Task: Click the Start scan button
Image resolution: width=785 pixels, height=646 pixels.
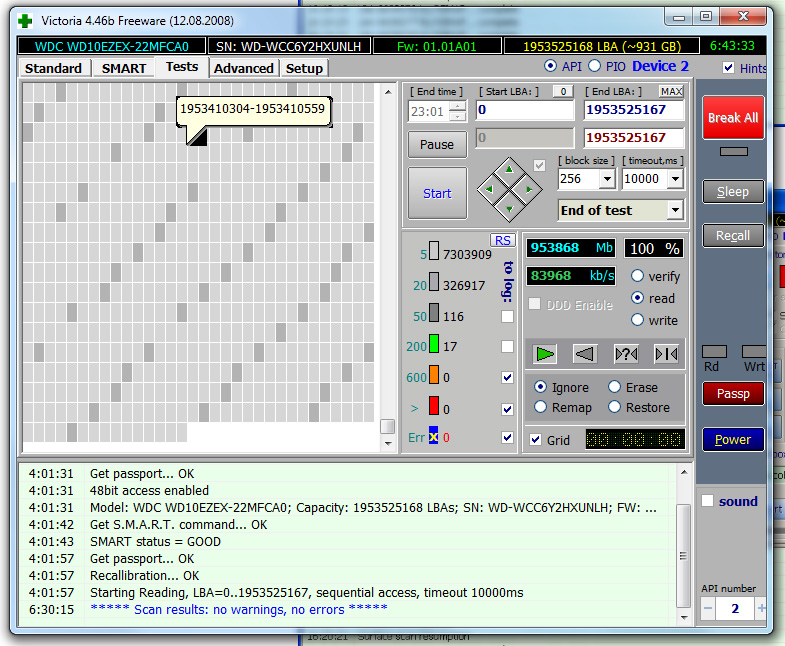Action: coord(437,193)
